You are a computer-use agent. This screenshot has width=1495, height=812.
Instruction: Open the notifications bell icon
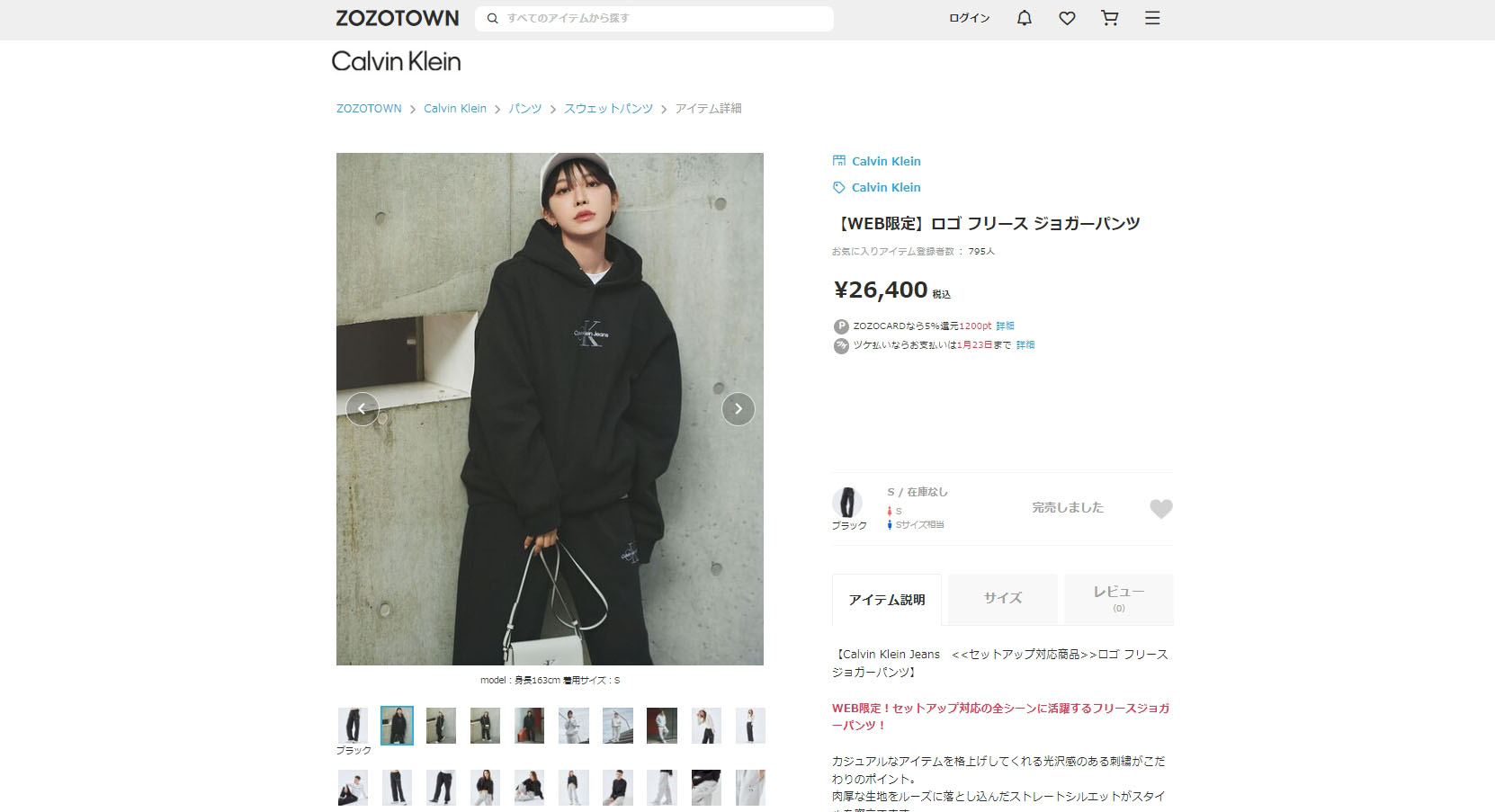pos(1025,18)
